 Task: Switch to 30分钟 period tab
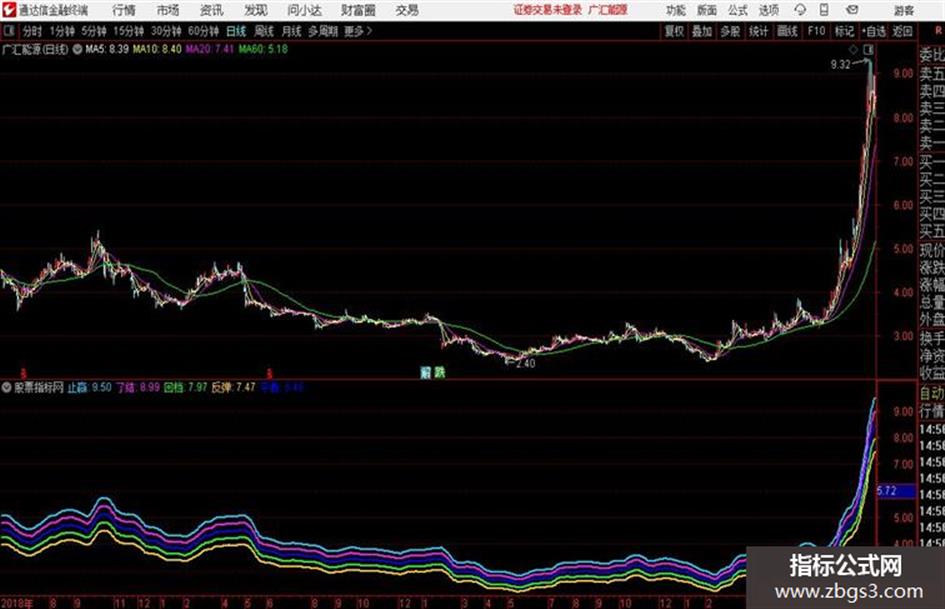[x=166, y=31]
